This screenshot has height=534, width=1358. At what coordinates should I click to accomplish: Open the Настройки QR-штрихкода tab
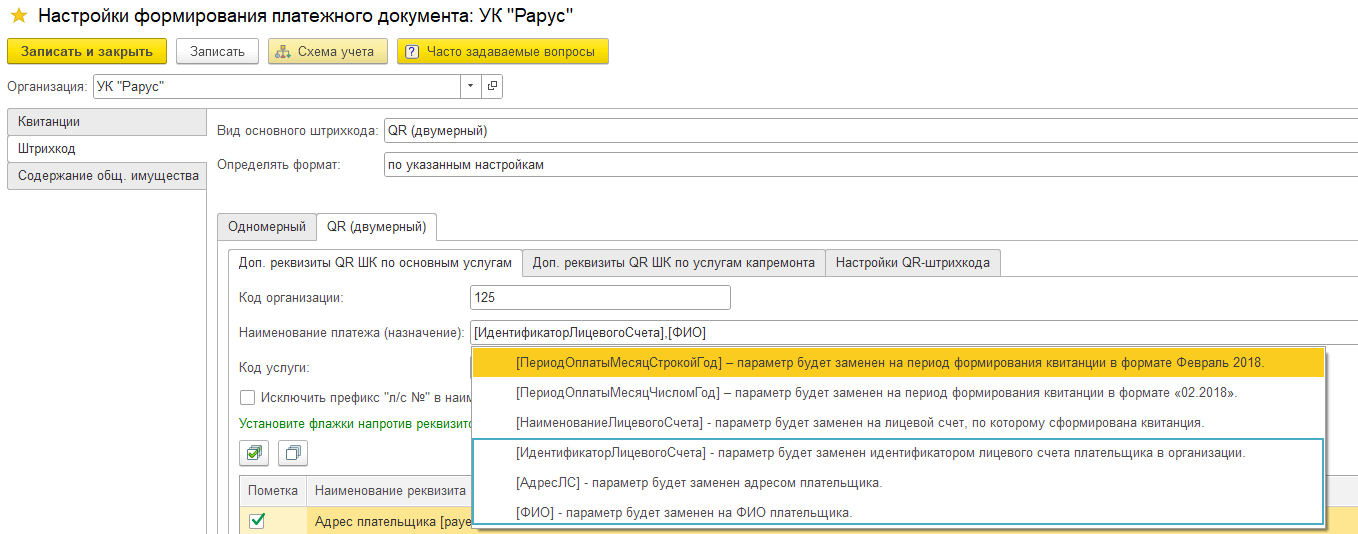(x=912, y=263)
